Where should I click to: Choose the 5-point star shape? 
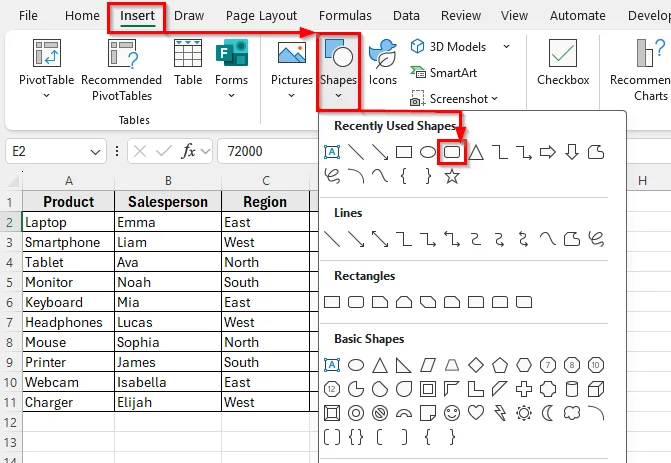pyautogui.click(x=452, y=176)
